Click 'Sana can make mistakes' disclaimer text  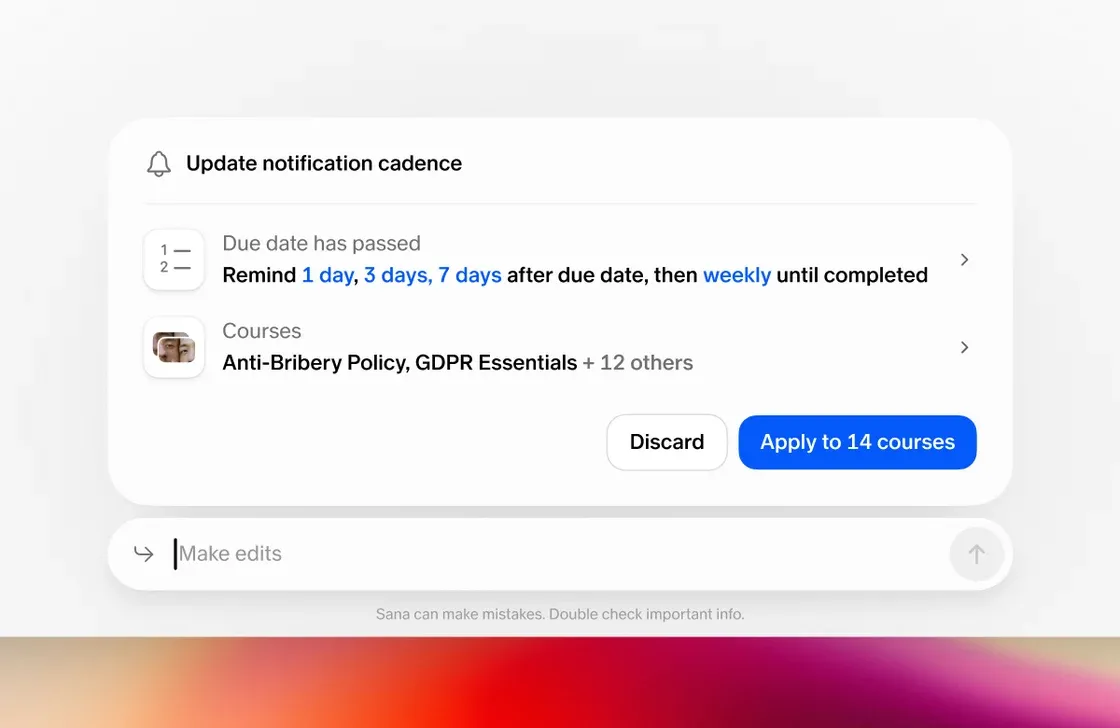[560, 614]
